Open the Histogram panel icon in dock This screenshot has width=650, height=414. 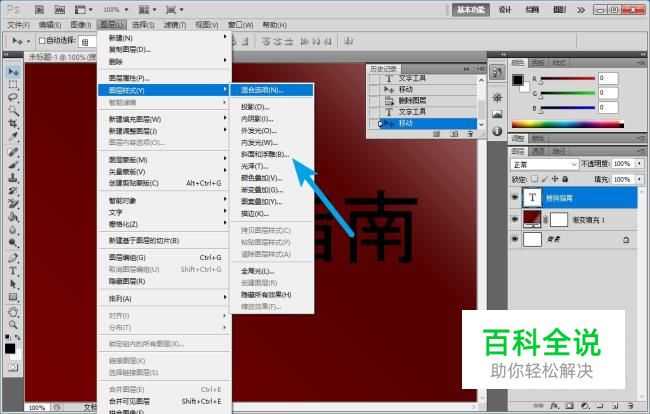497,114
